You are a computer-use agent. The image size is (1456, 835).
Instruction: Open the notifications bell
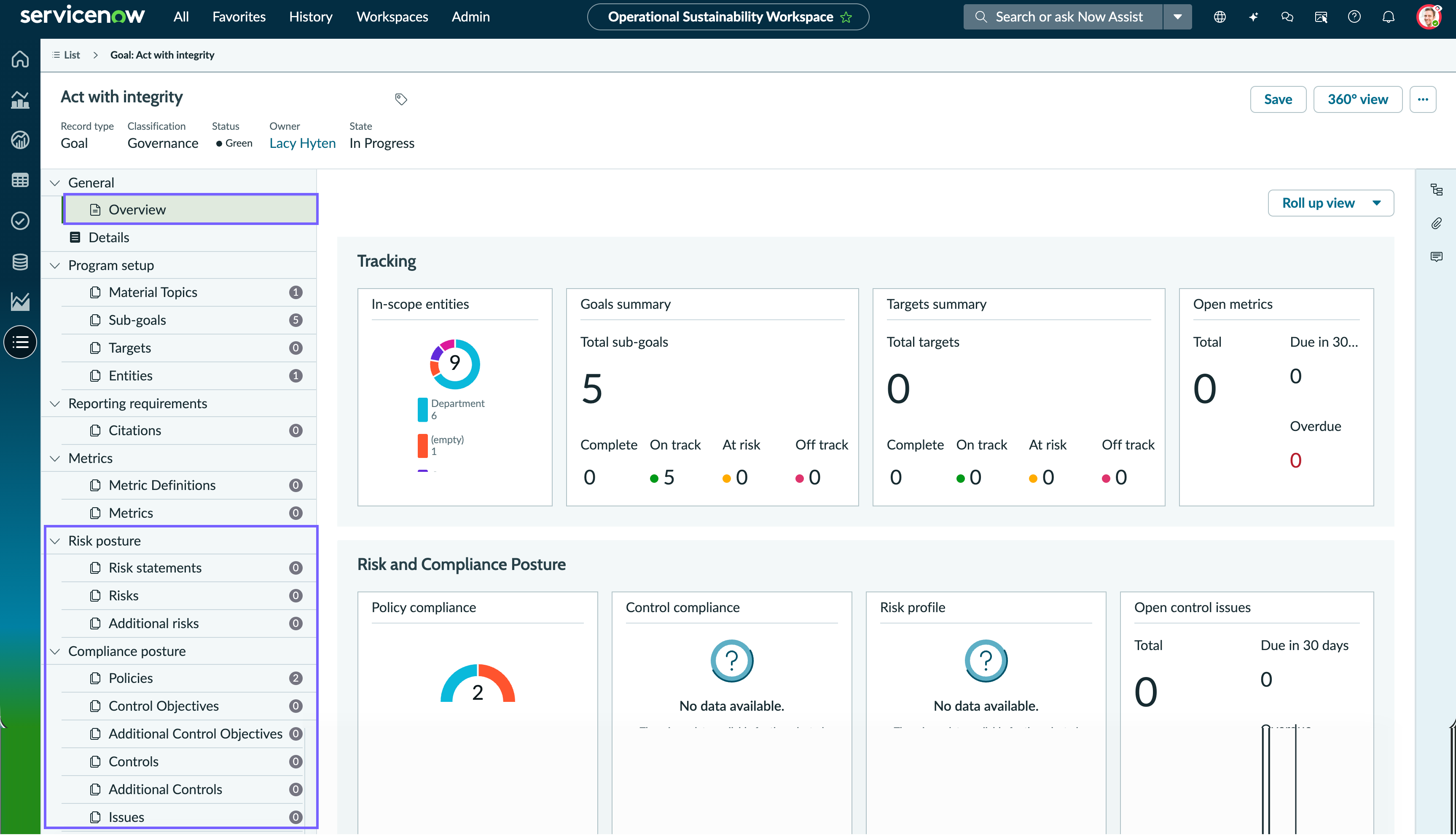pyautogui.click(x=1388, y=16)
